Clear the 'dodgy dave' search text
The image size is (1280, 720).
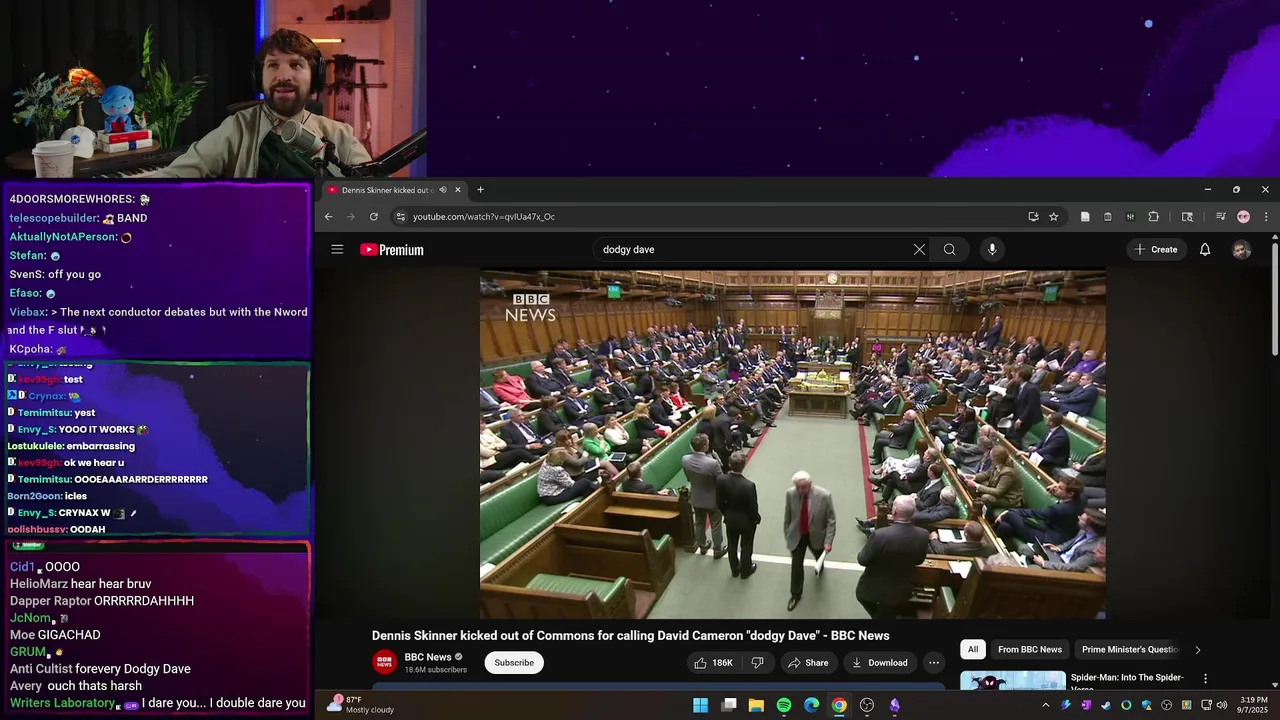919,250
